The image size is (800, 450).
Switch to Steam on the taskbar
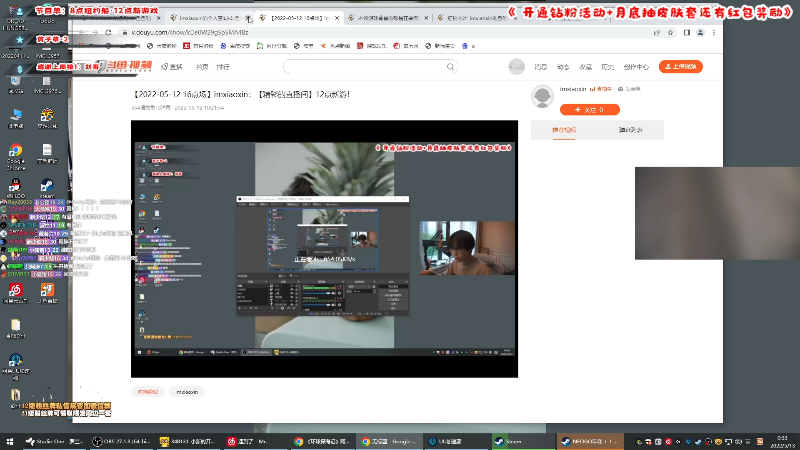pos(523,441)
